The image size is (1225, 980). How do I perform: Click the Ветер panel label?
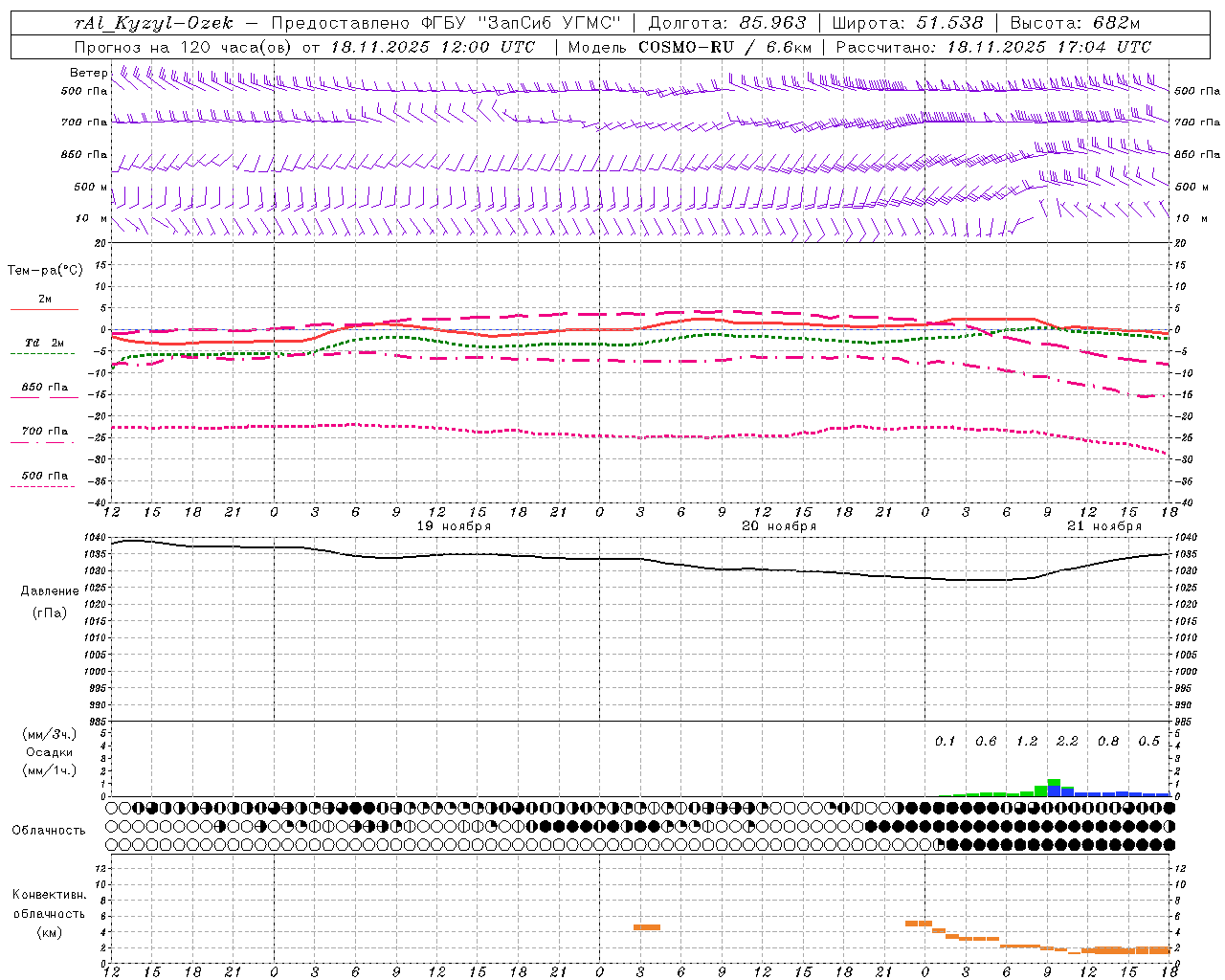(88, 73)
